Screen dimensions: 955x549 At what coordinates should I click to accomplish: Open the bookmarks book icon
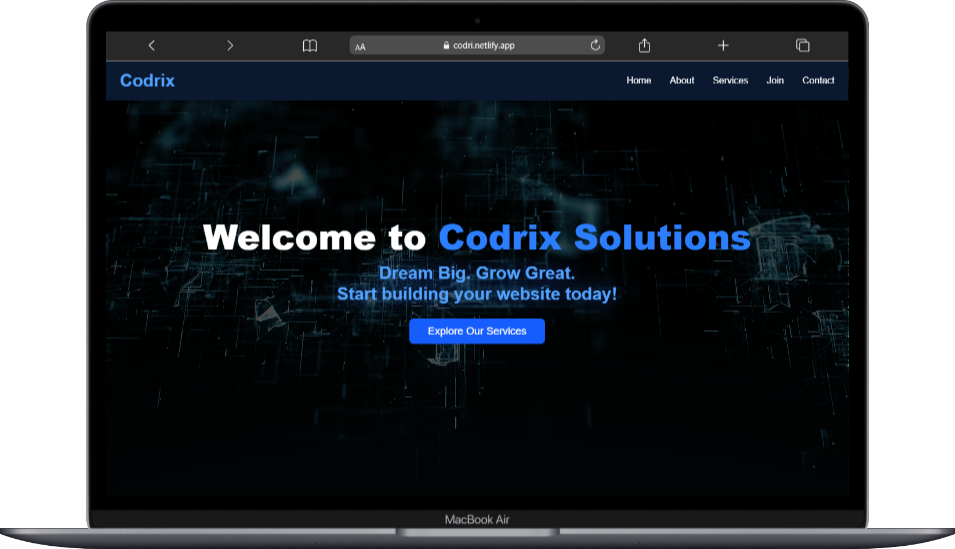310,46
